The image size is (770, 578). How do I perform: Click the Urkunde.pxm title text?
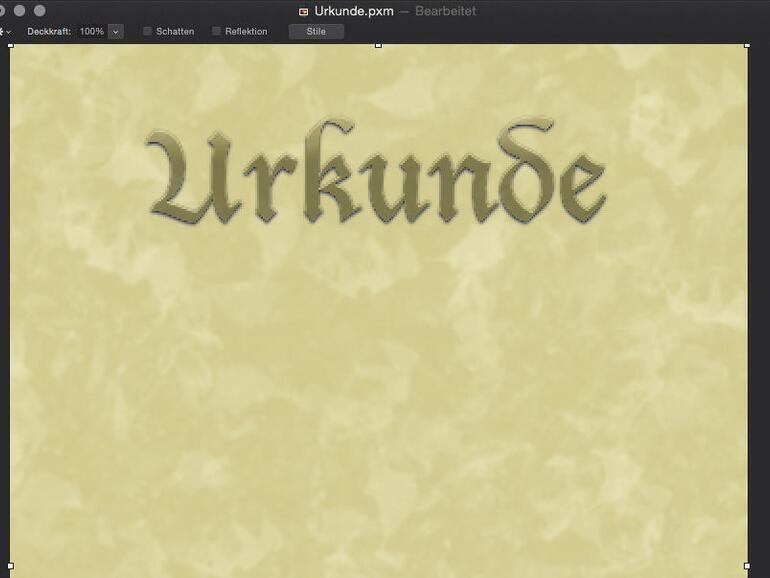point(354,11)
